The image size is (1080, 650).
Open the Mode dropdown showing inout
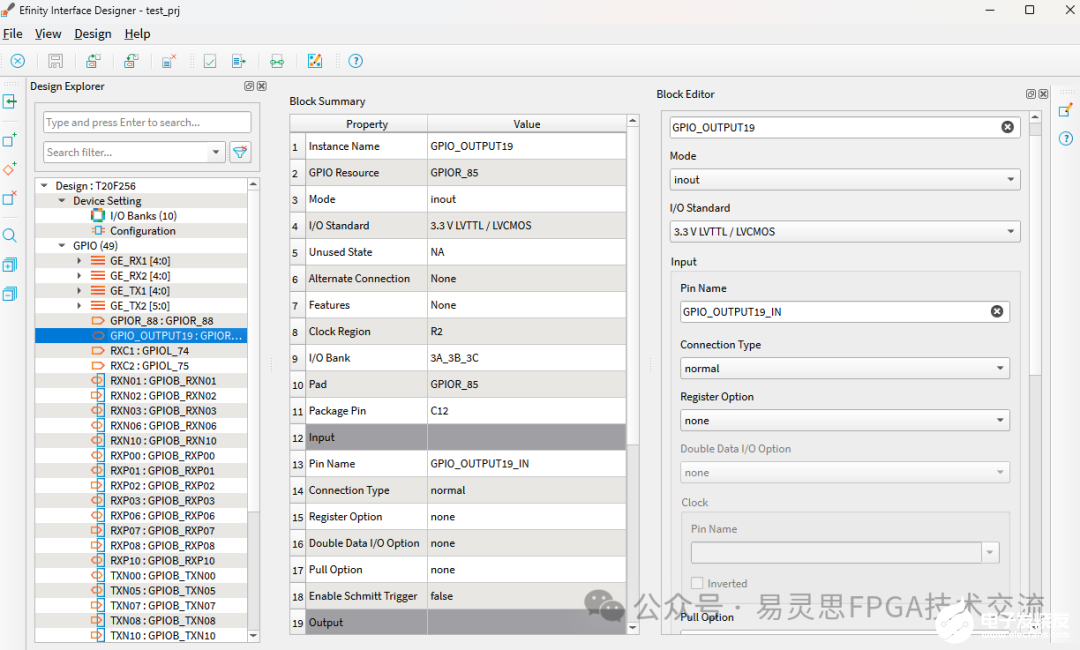click(844, 180)
